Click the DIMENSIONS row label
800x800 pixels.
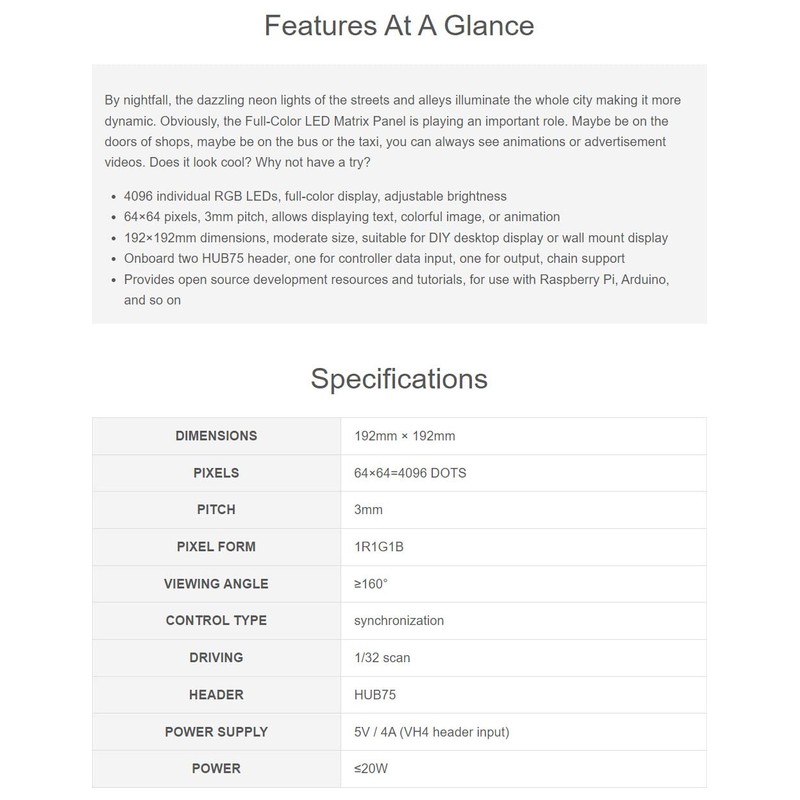pos(216,436)
